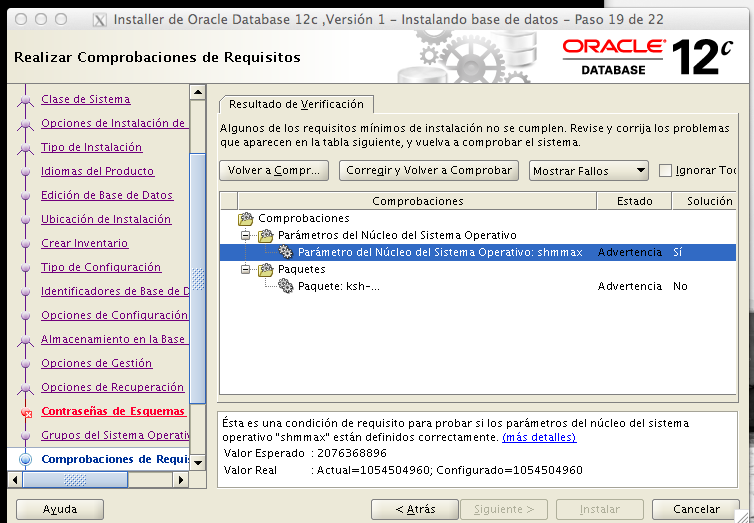Click the red error icon beside Contraseñas de Esquemas

point(26,412)
